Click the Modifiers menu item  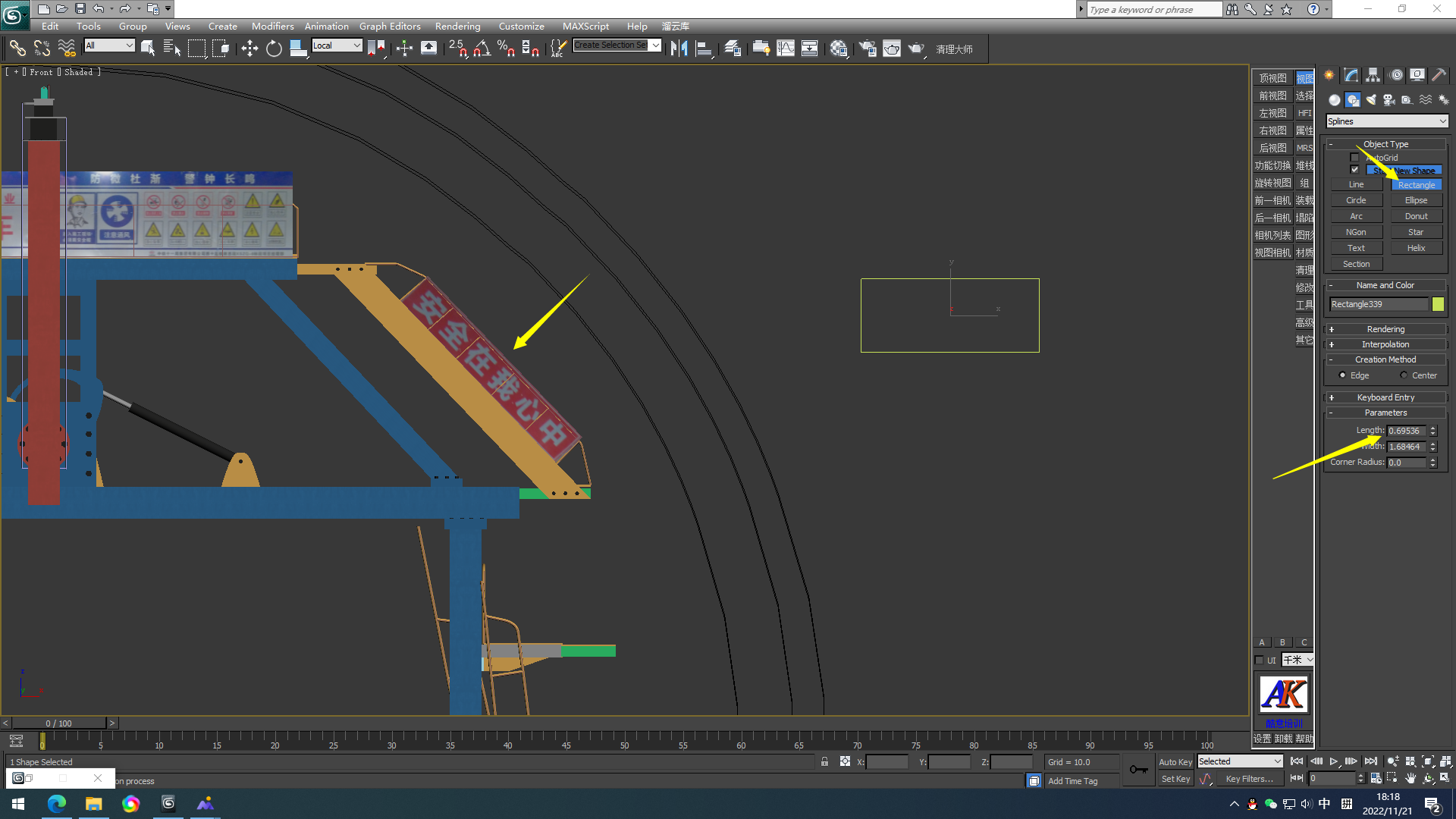coord(272,26)
